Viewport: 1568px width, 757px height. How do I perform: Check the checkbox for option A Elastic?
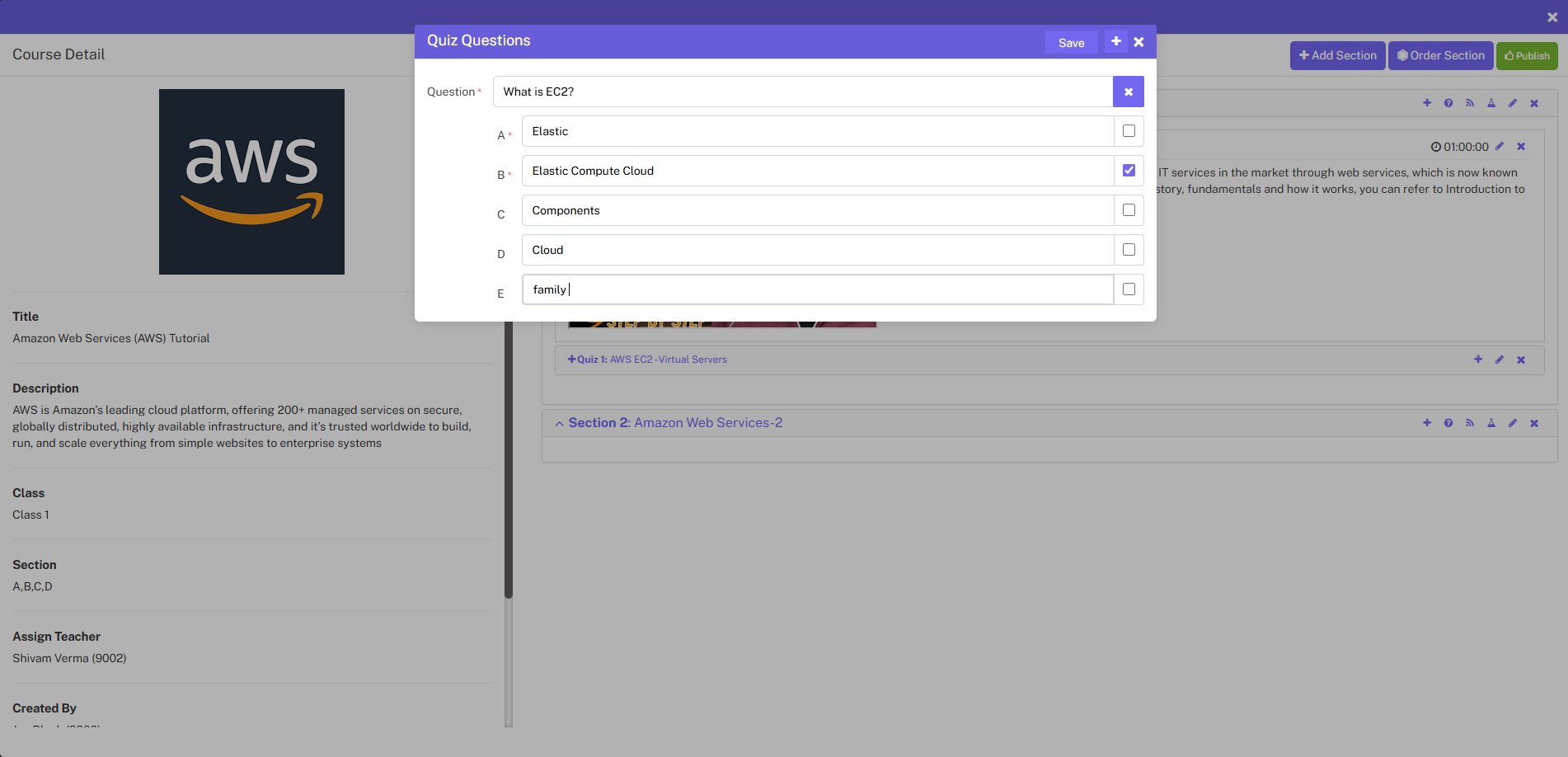coord(1129,131)
